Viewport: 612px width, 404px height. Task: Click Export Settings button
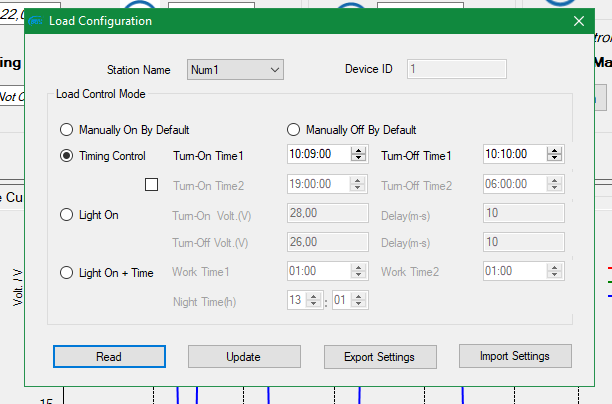click(379, 357)
